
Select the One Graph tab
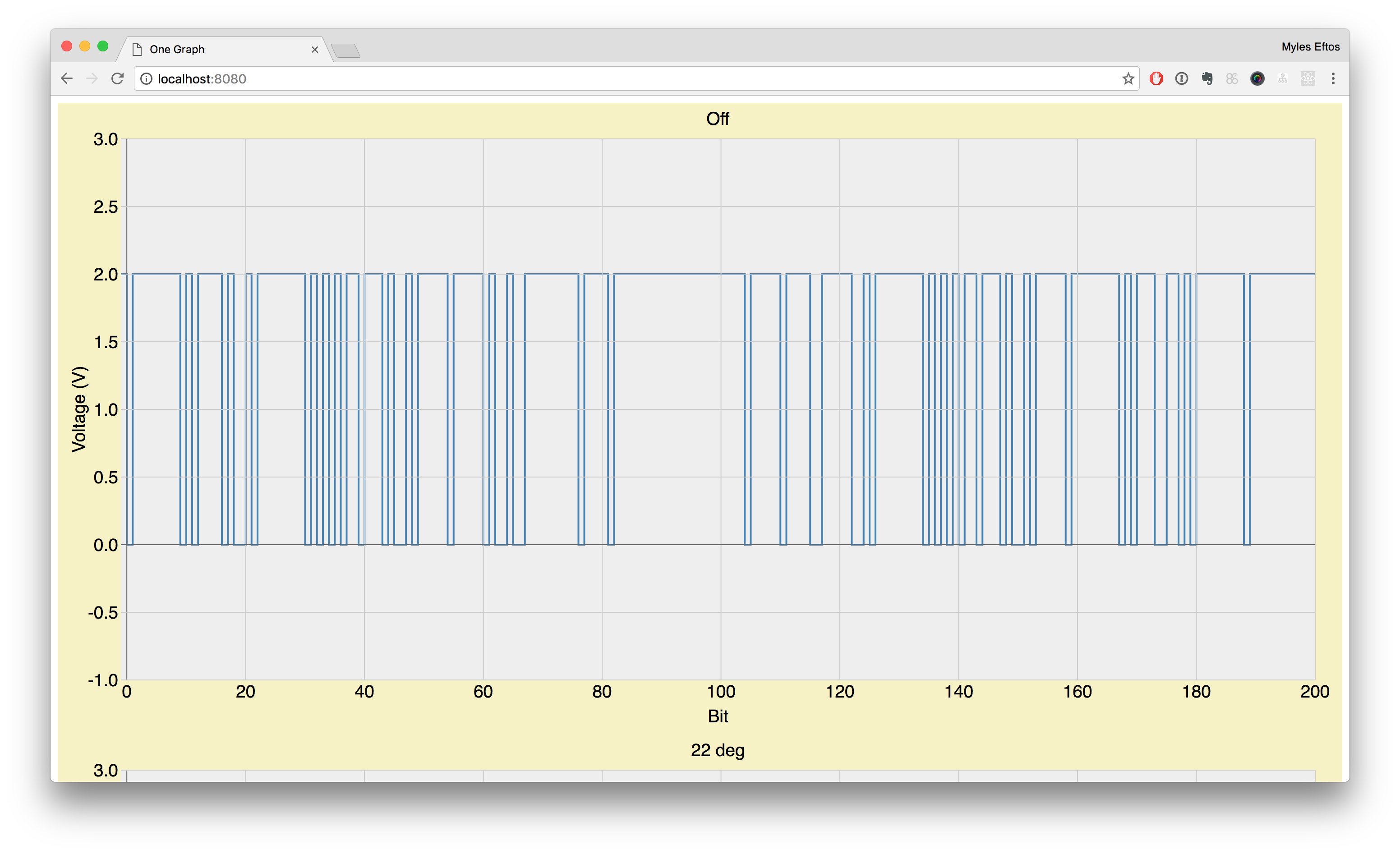click(x=225, y=50)
